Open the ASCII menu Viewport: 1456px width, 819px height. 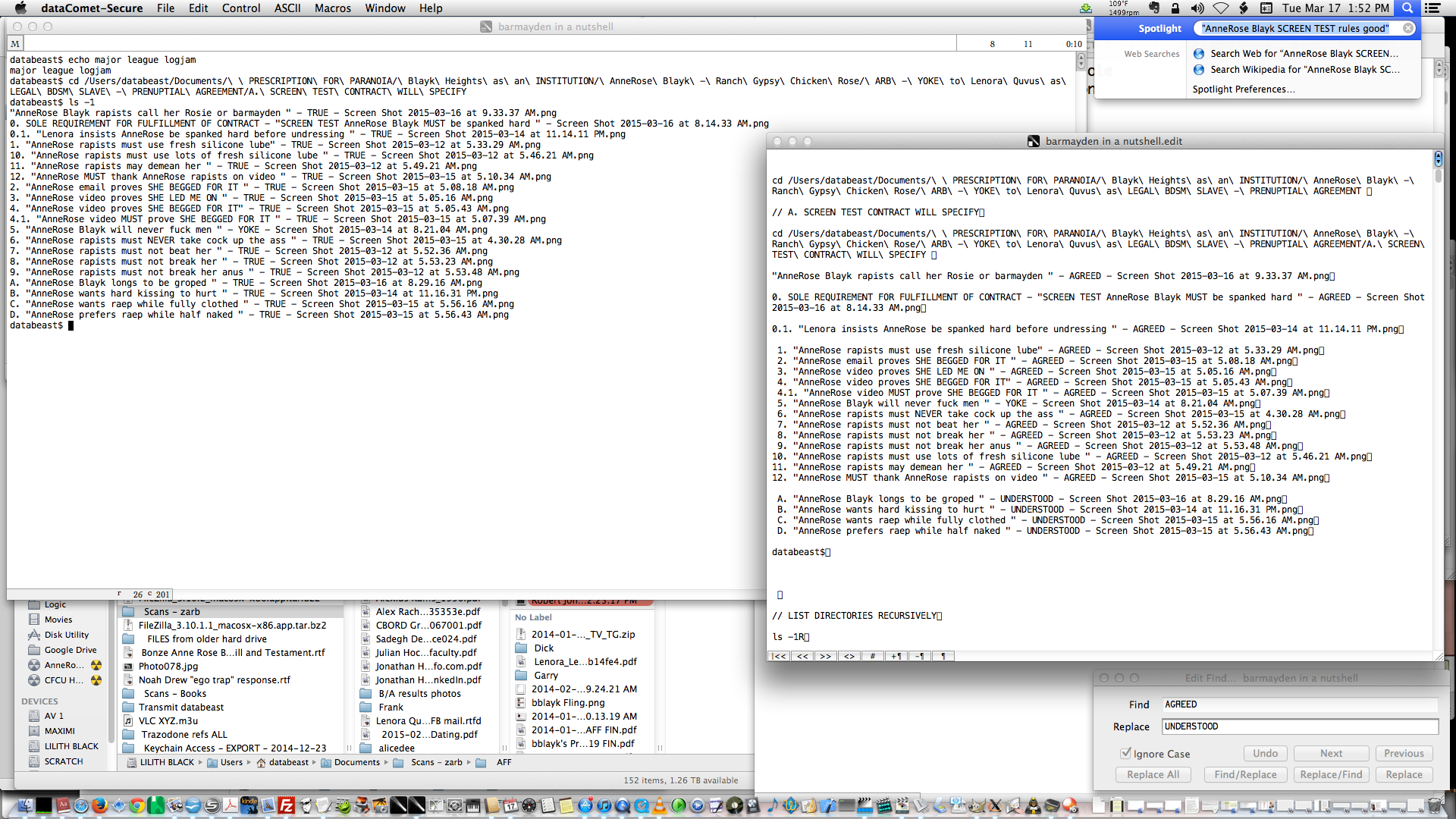tap(287, 8)
